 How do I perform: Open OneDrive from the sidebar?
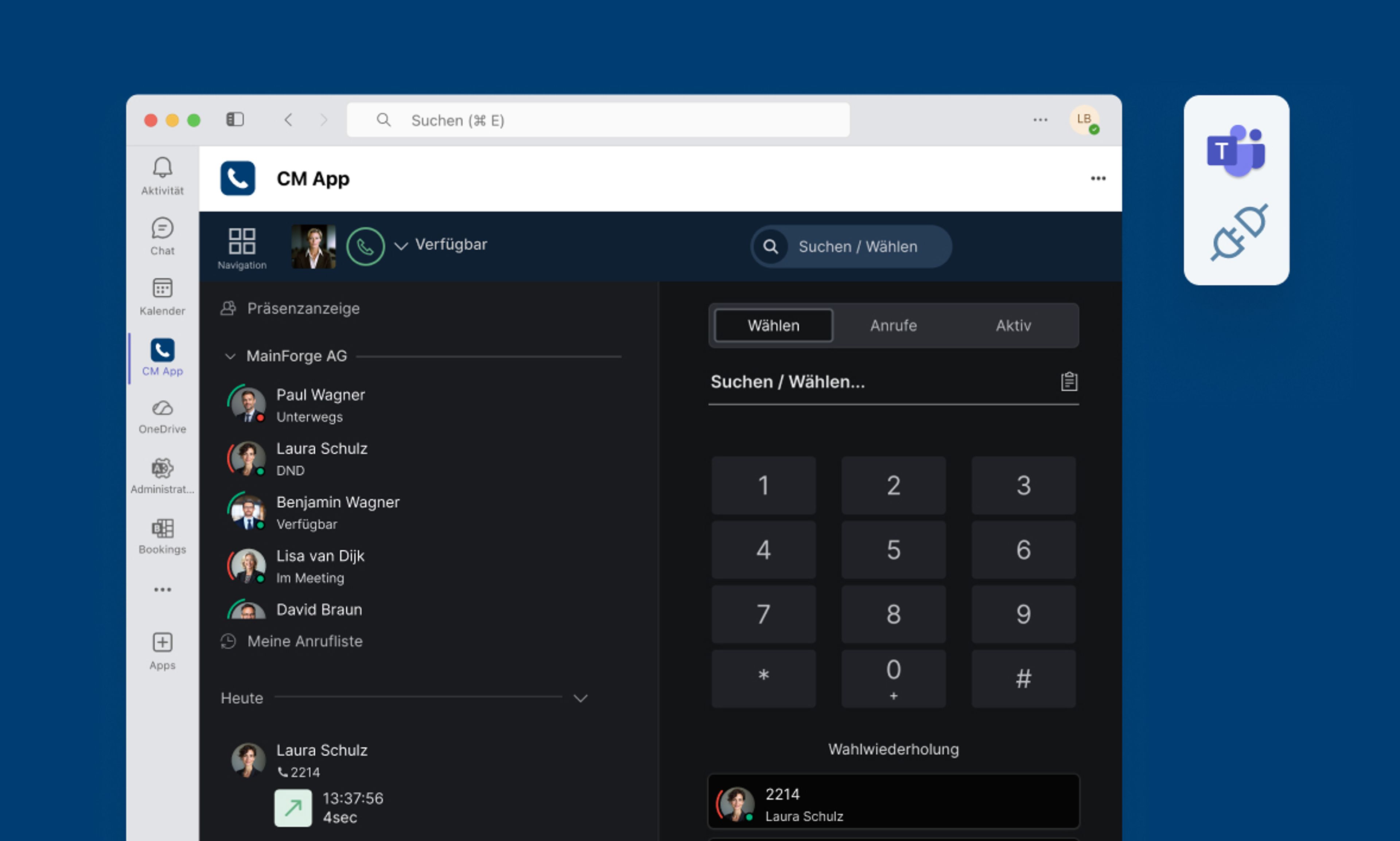(162, 416)
